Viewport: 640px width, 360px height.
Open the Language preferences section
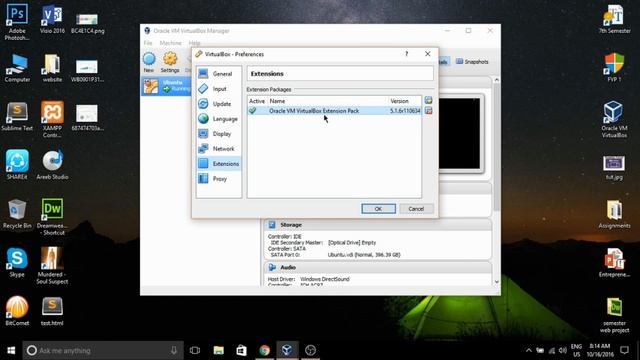[219, 119]
